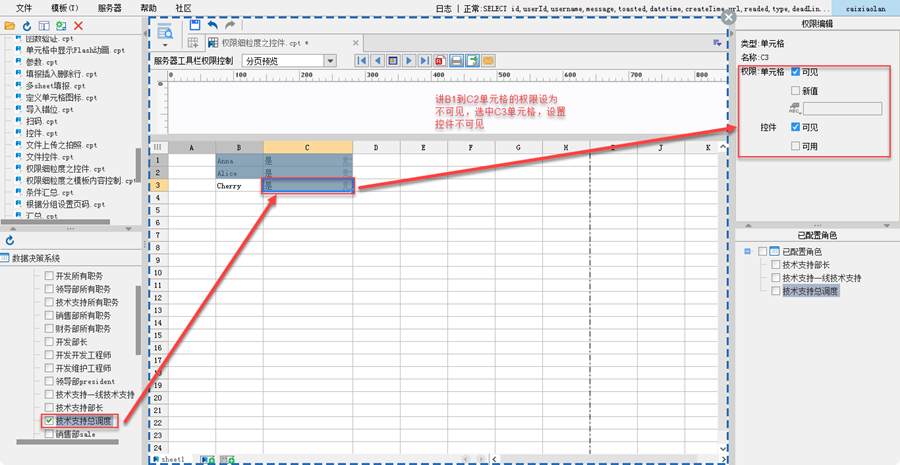Select cell C3 containing 是
The width and height of the screenshot is (900, 465).
[308, 185]
